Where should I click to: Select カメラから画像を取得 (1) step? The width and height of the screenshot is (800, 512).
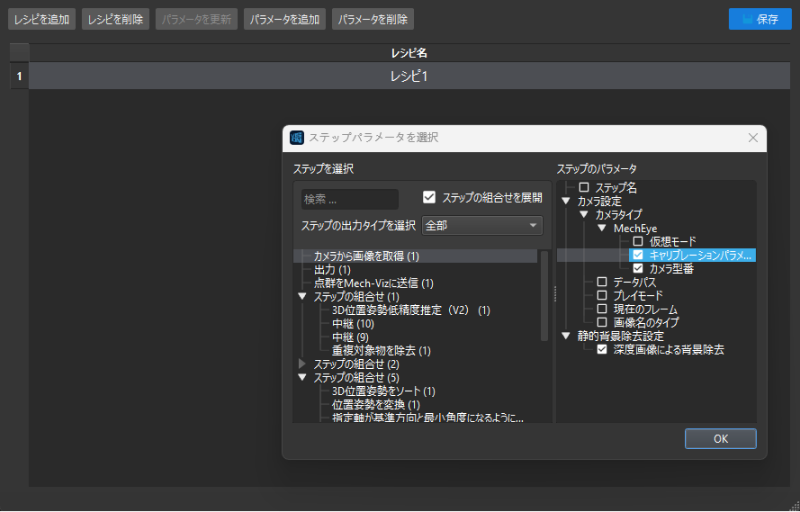[x=366, y=256]
